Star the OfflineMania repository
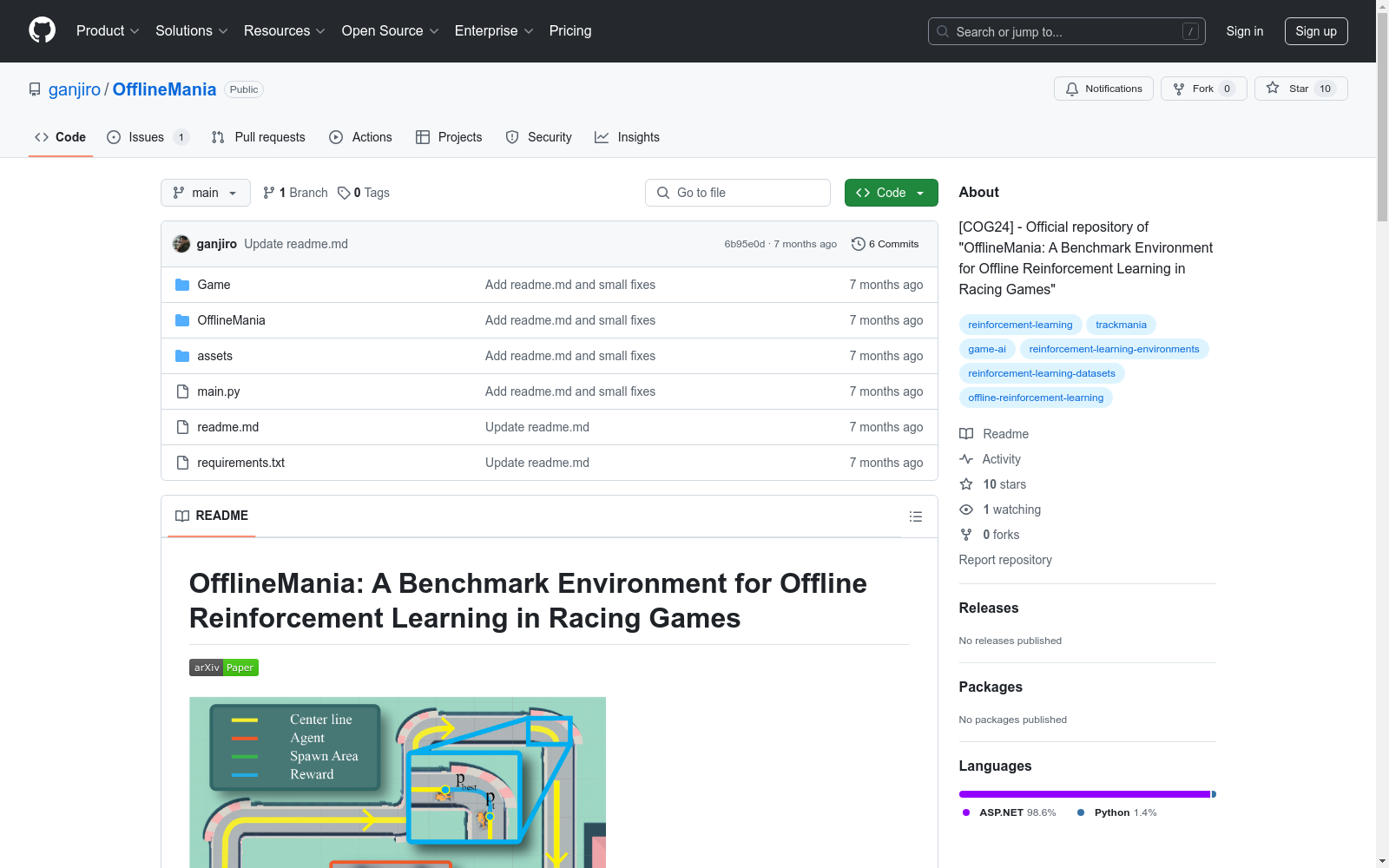Screen dimensions: 1389x868 pos(1300,89)
